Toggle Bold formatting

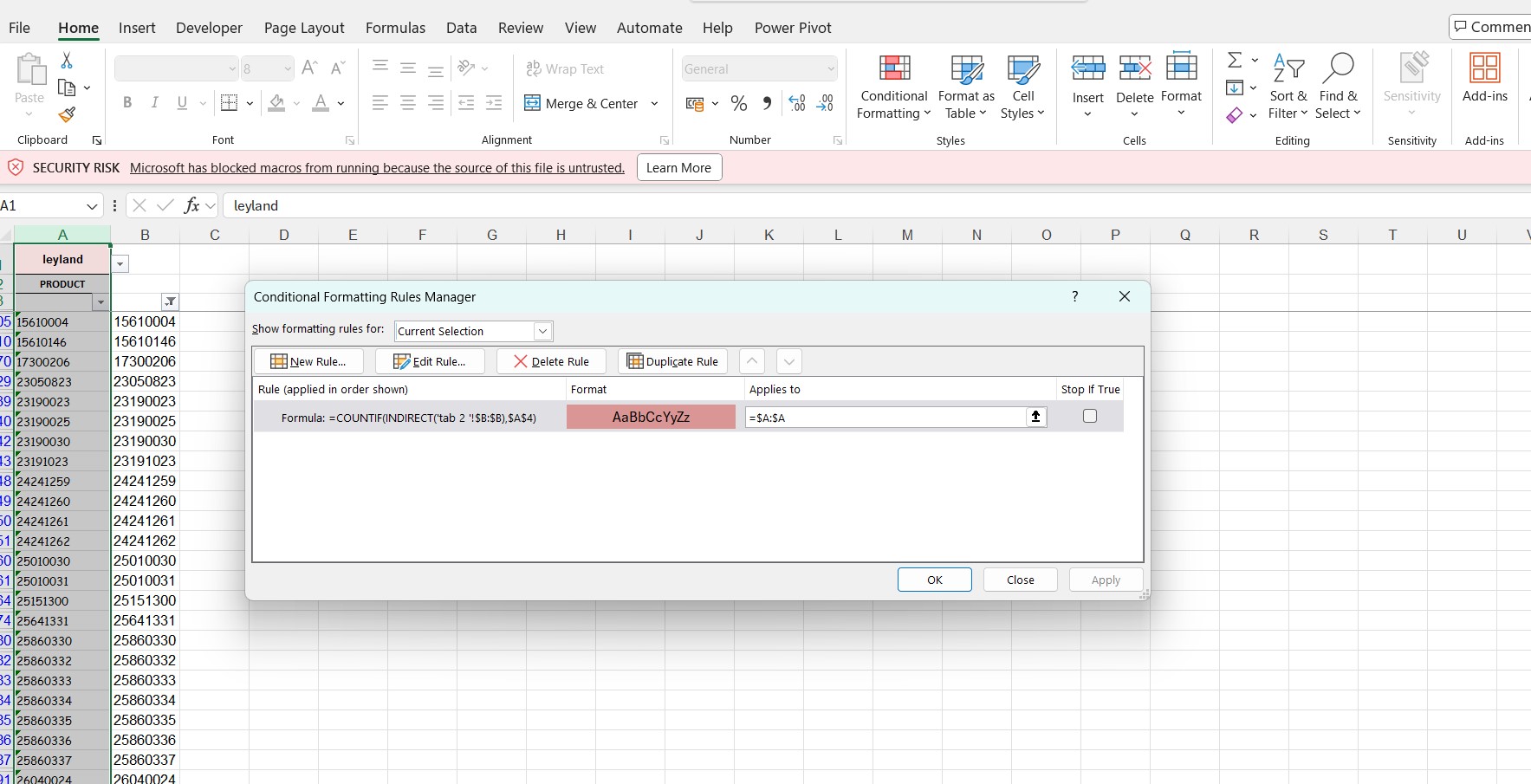click(127, 103)
